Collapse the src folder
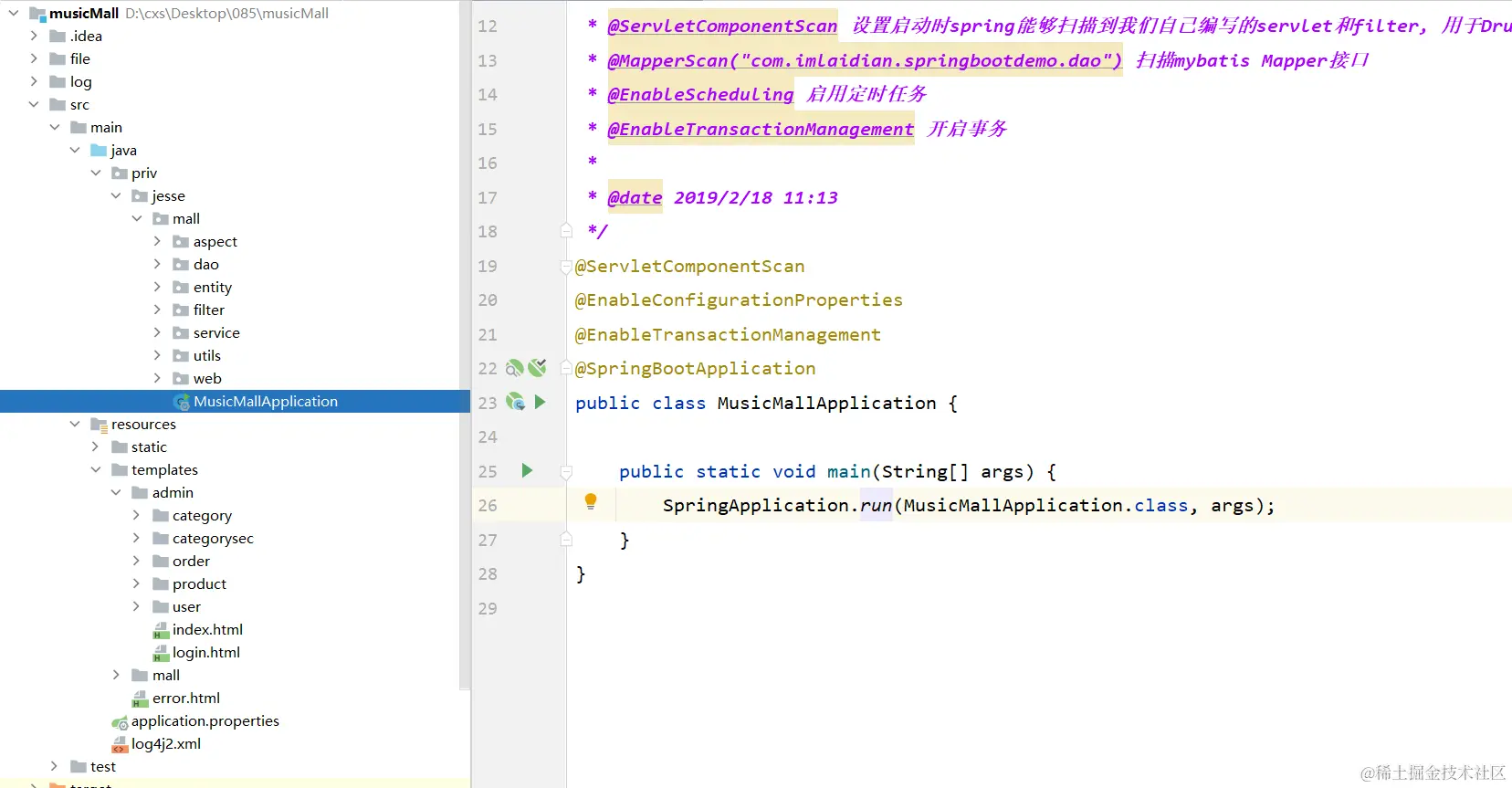The width and height of the screenshot is (1512, 788). (34, 105)
